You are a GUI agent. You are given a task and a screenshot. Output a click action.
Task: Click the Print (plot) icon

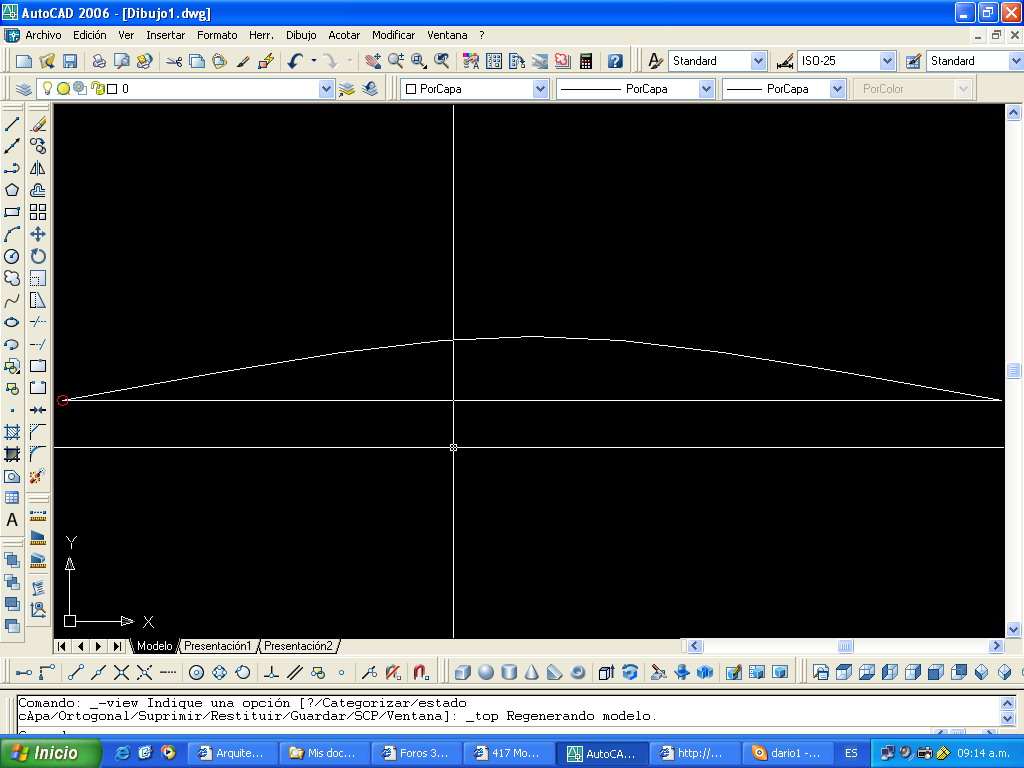pyautogui.click(x=99, y=61)
